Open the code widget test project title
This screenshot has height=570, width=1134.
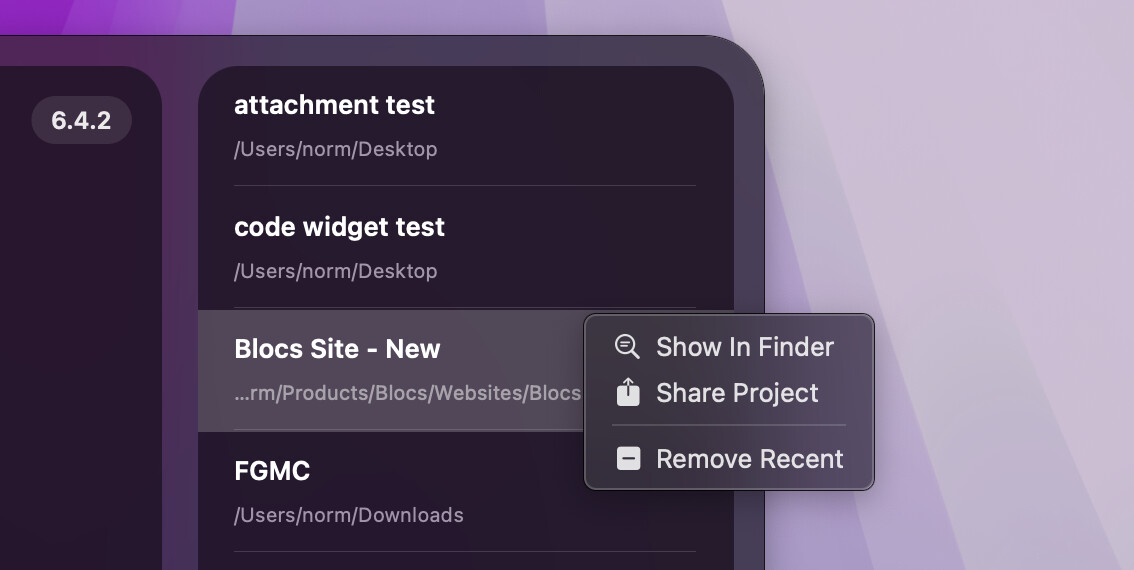(x=339, y=227)
